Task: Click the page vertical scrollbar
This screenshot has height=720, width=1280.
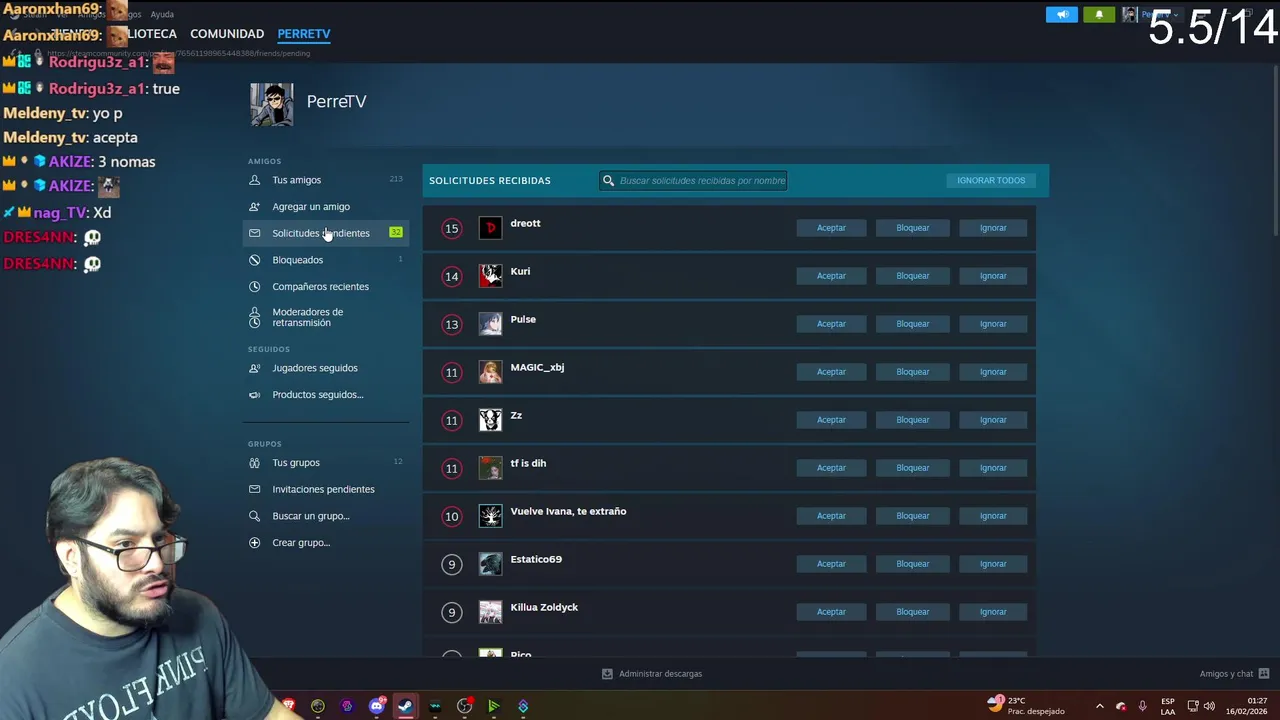Action: 1274,150
